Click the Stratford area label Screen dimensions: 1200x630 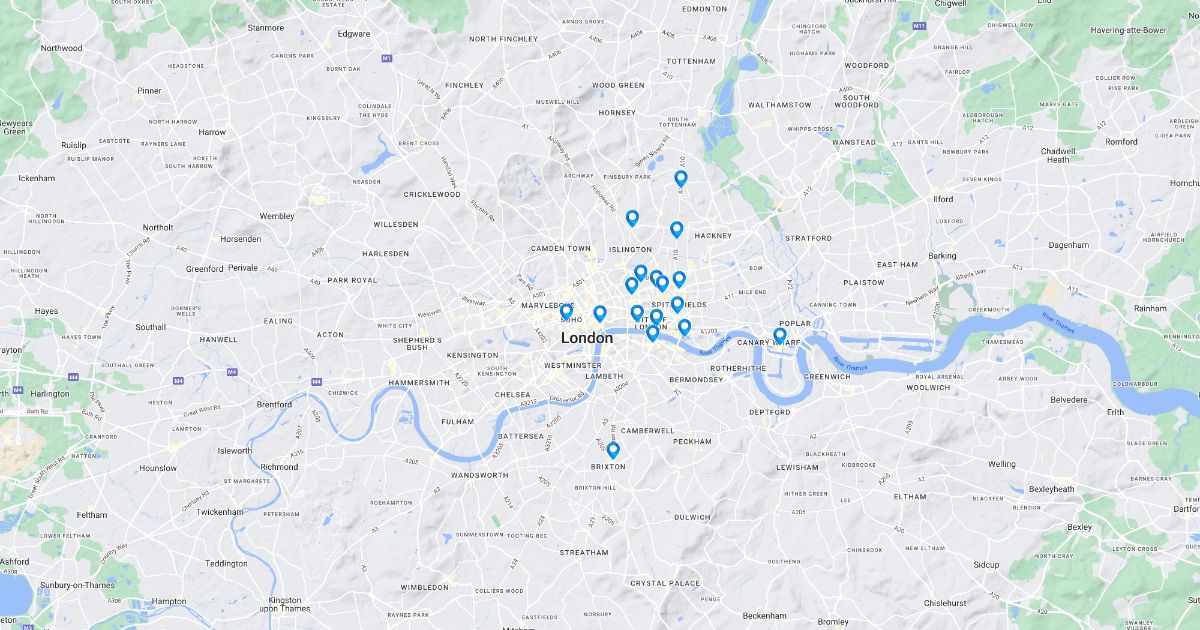808,238
